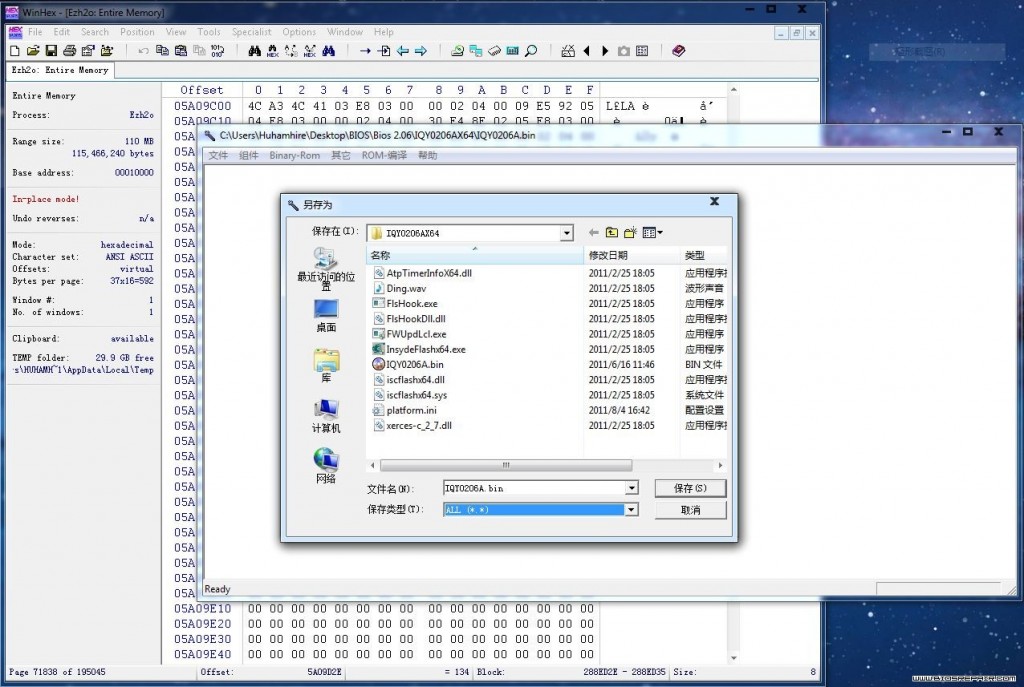
Task: Go back with save dialog arrow icon
Action: point(593,232)
